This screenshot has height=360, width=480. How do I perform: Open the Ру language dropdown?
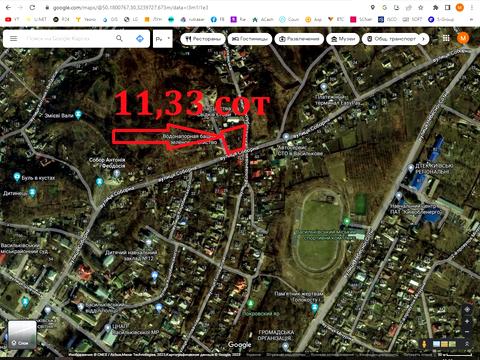point(163,39)
